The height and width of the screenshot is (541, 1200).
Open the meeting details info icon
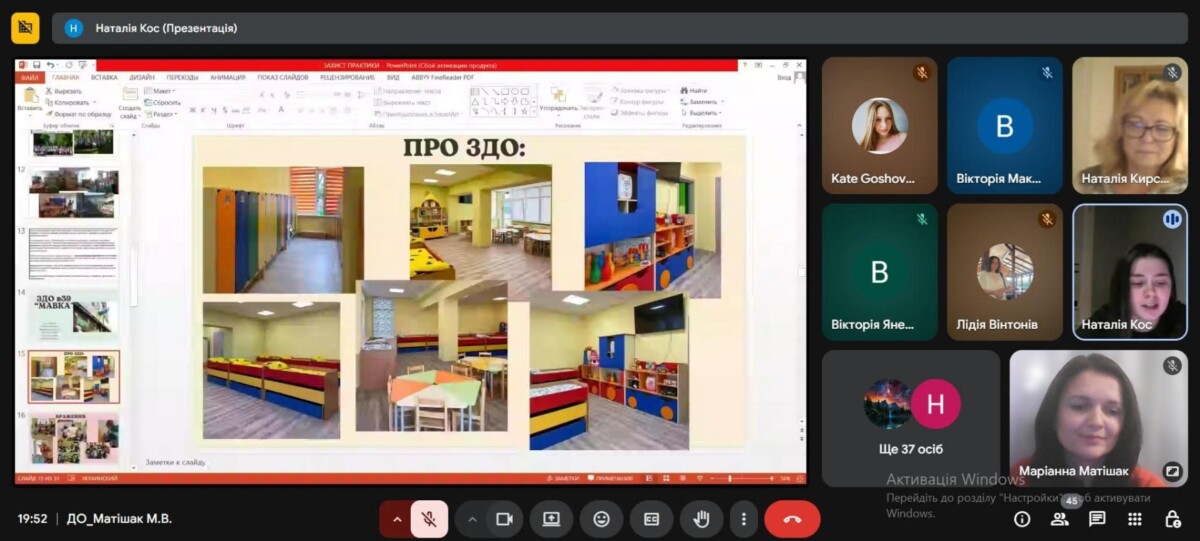1022,519
